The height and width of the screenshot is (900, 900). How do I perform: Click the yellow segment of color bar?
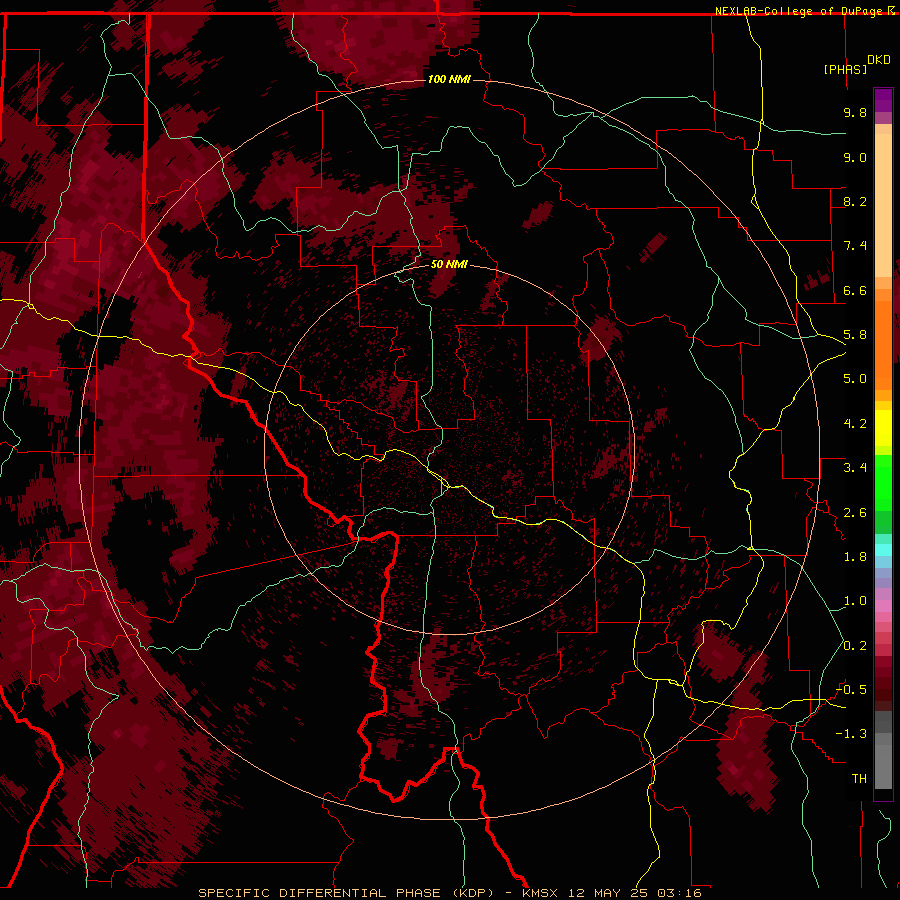click(x=883, y=428)
